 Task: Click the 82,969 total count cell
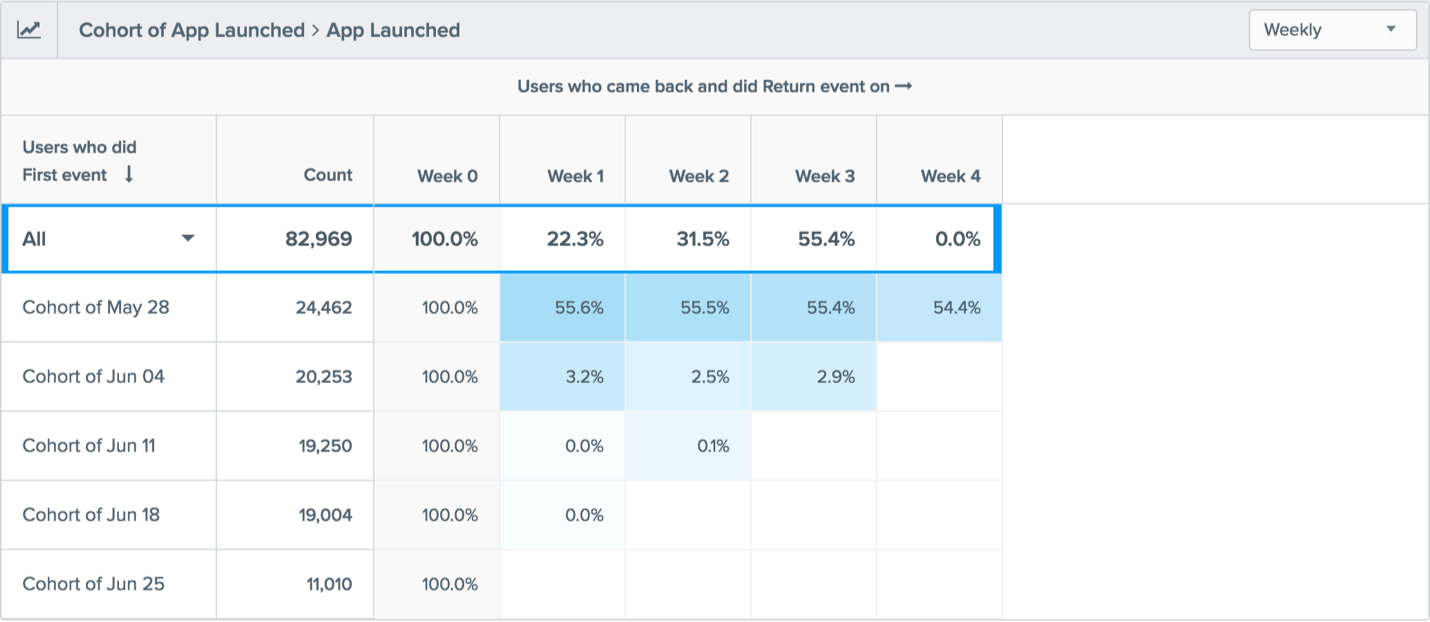pos(317,239)
